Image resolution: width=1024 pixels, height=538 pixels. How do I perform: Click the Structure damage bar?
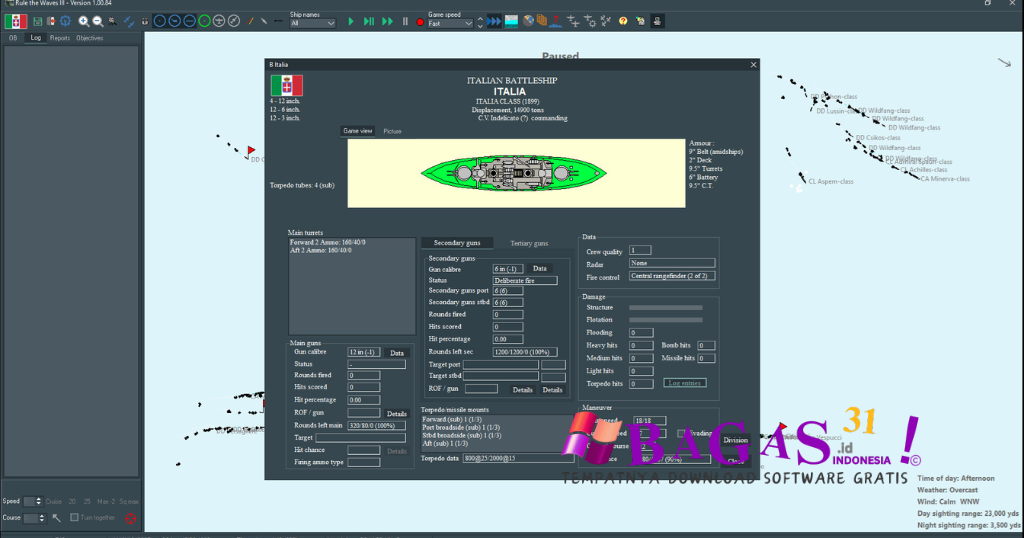click(665, 308)
